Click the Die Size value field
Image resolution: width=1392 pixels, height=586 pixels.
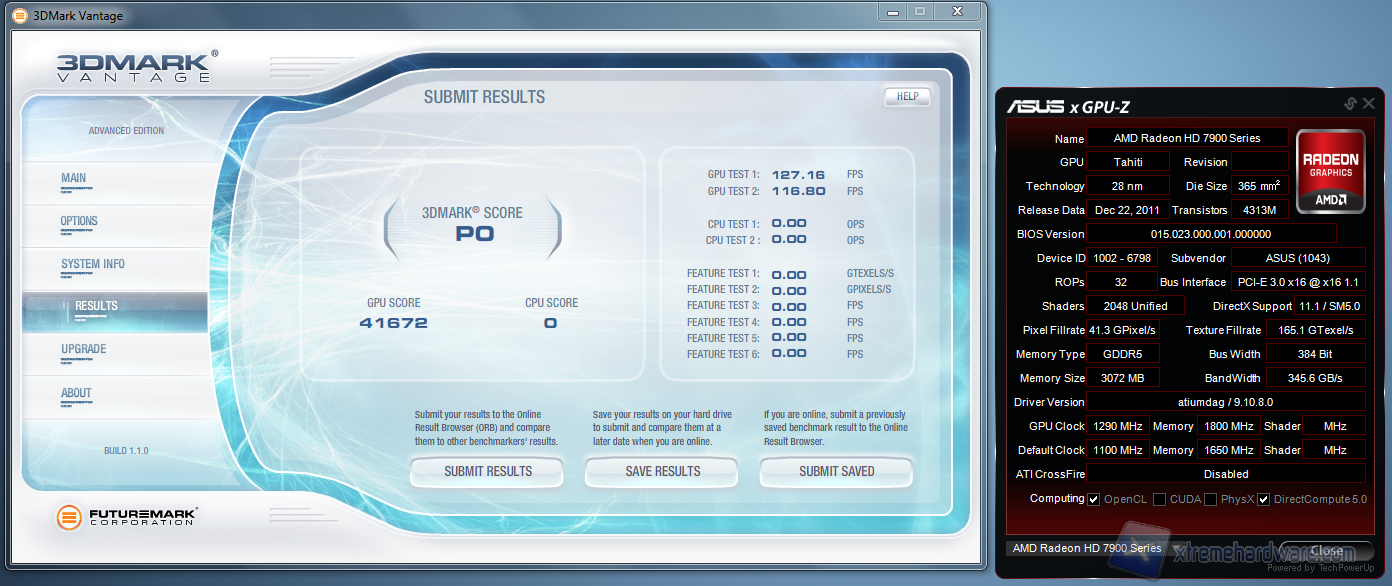pyautogui.click(x=1260, y=186)
